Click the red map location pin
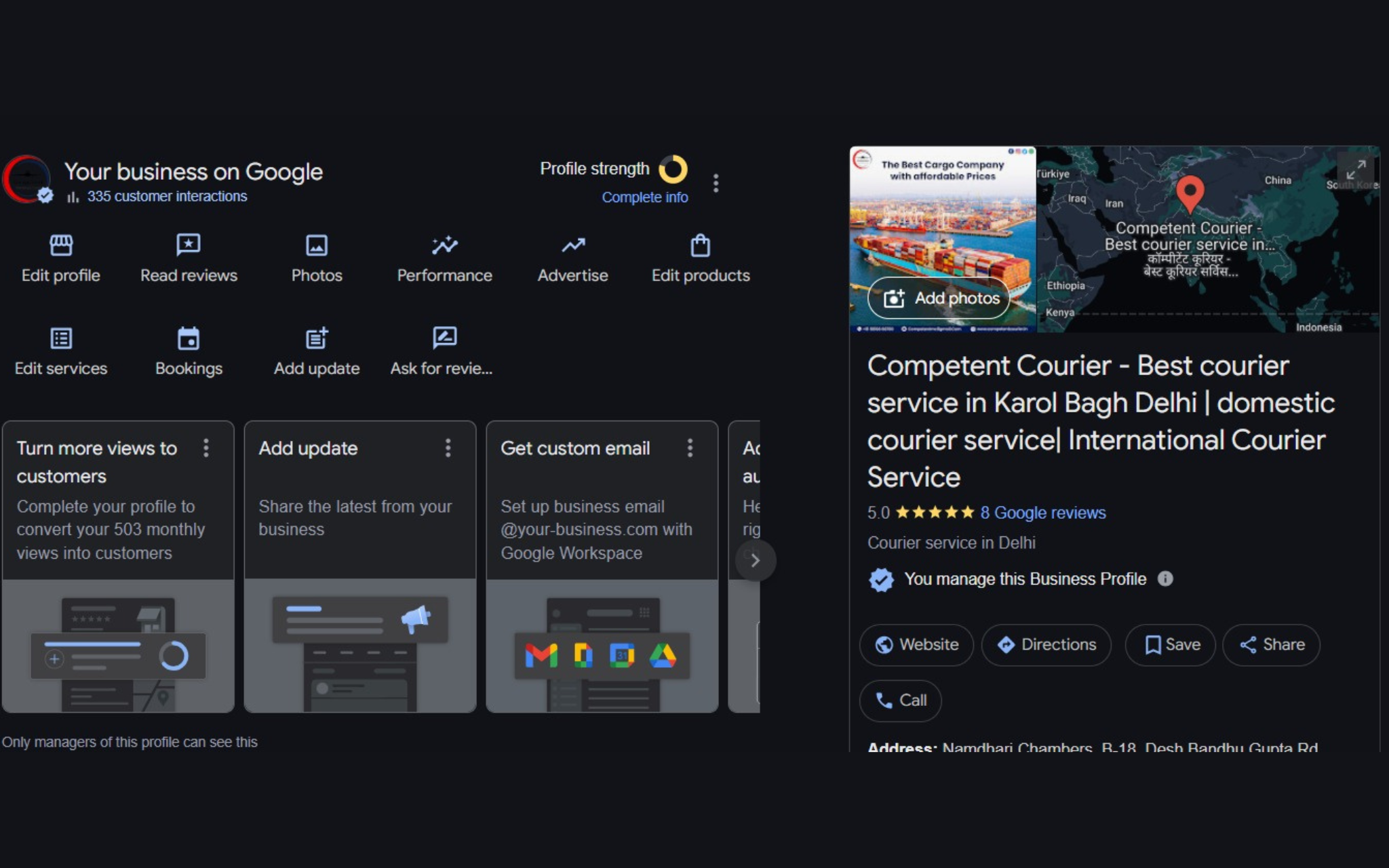 (x=1190, y=193)
